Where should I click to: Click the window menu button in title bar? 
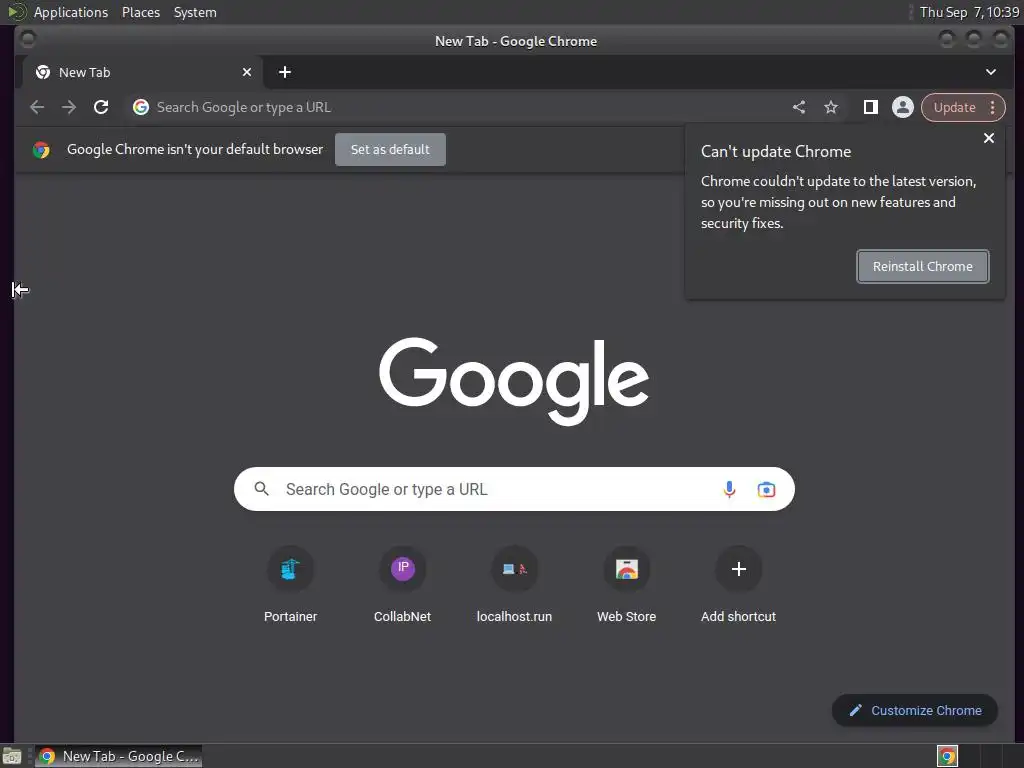pos(27,40)
